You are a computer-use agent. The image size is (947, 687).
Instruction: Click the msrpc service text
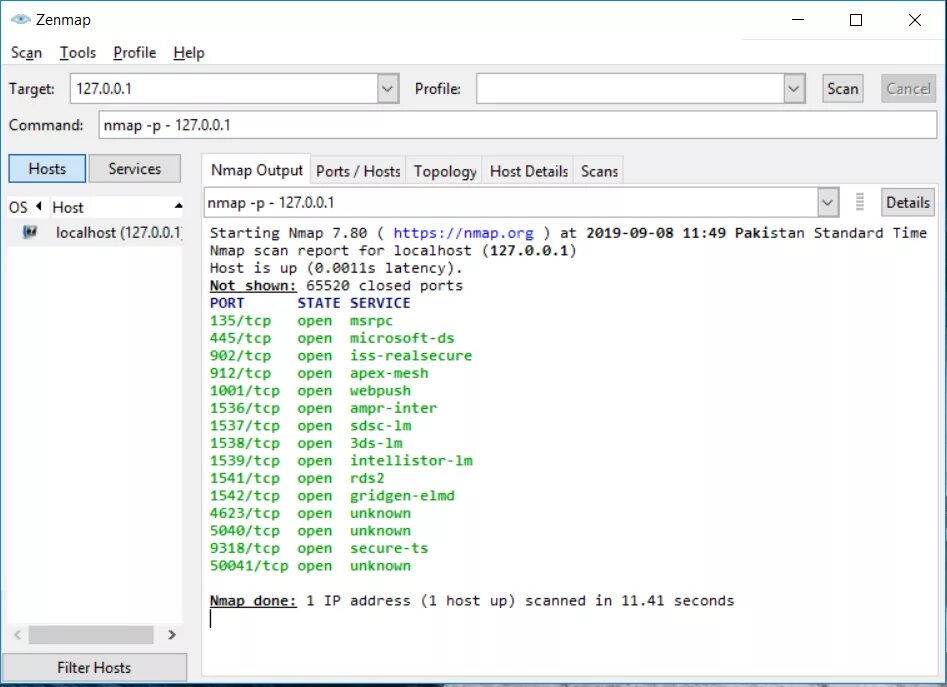(371, 321)
